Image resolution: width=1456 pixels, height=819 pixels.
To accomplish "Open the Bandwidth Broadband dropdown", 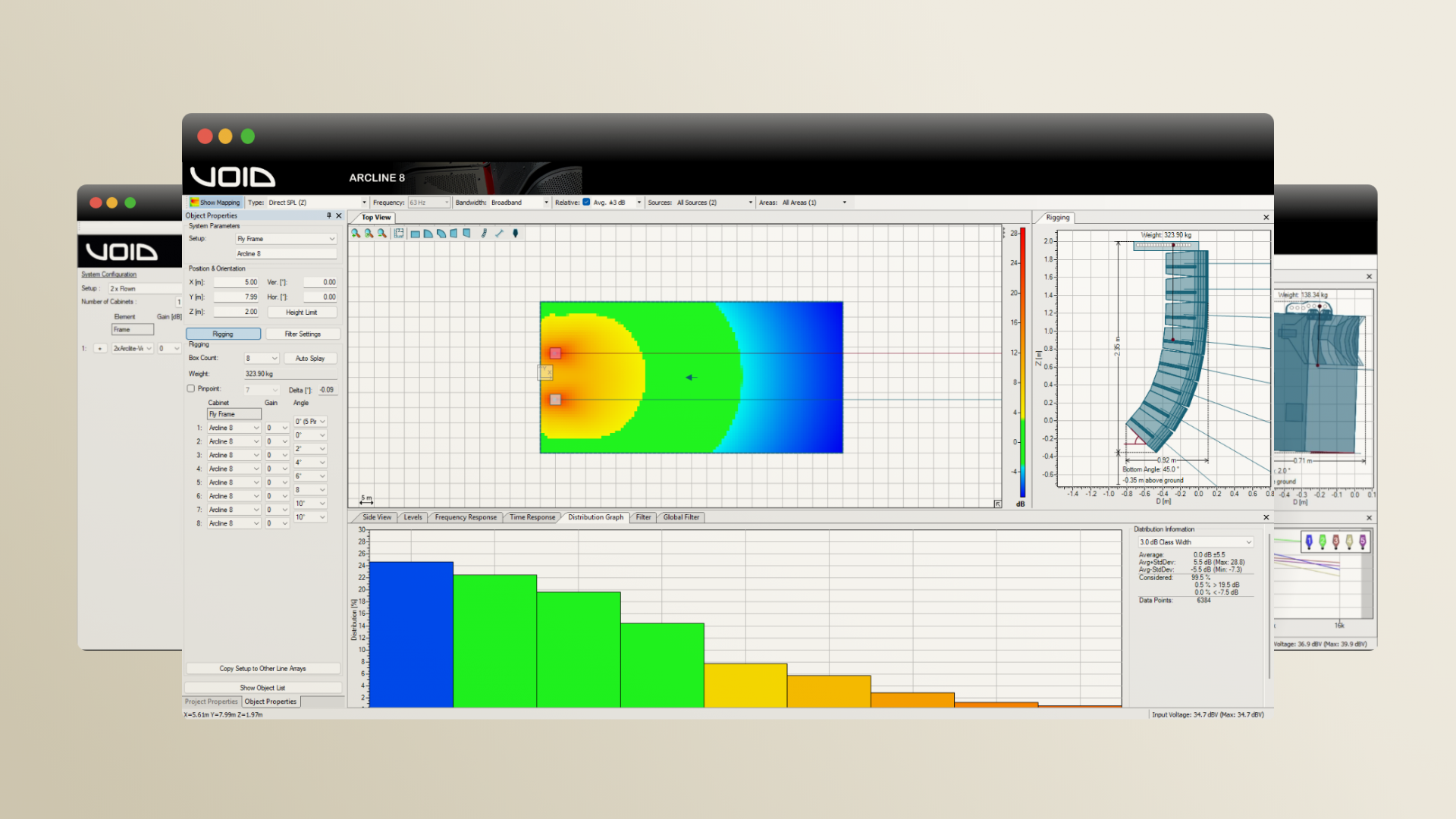I will [x=519, y=202].
